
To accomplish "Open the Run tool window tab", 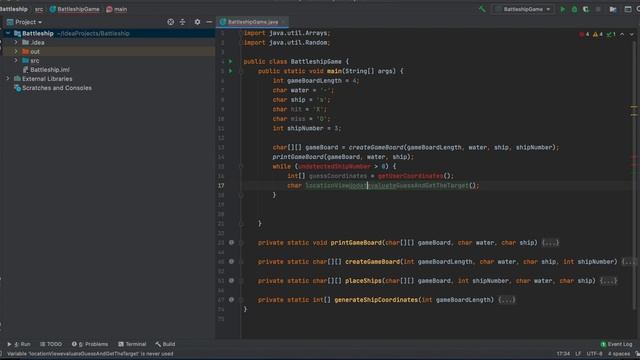I will [x=19, y=344].
